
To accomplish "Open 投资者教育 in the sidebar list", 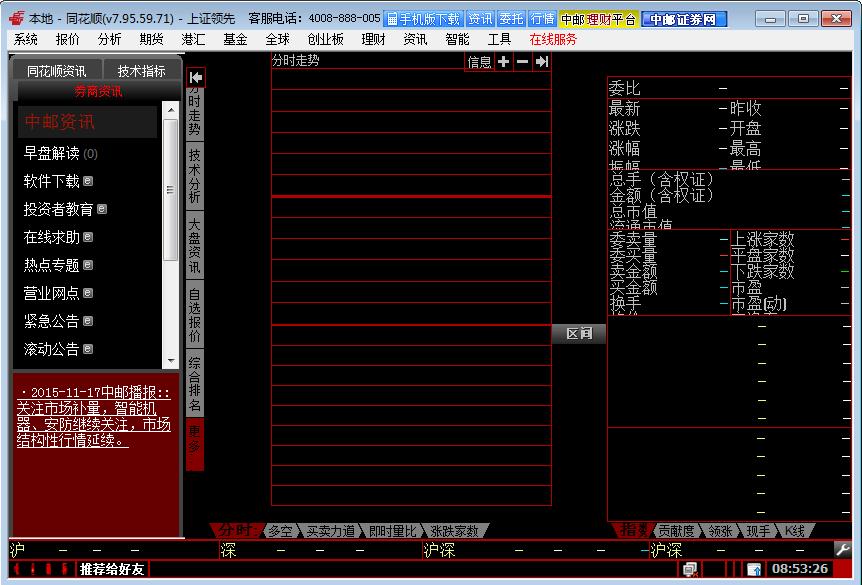I will [x=58, y=209].
